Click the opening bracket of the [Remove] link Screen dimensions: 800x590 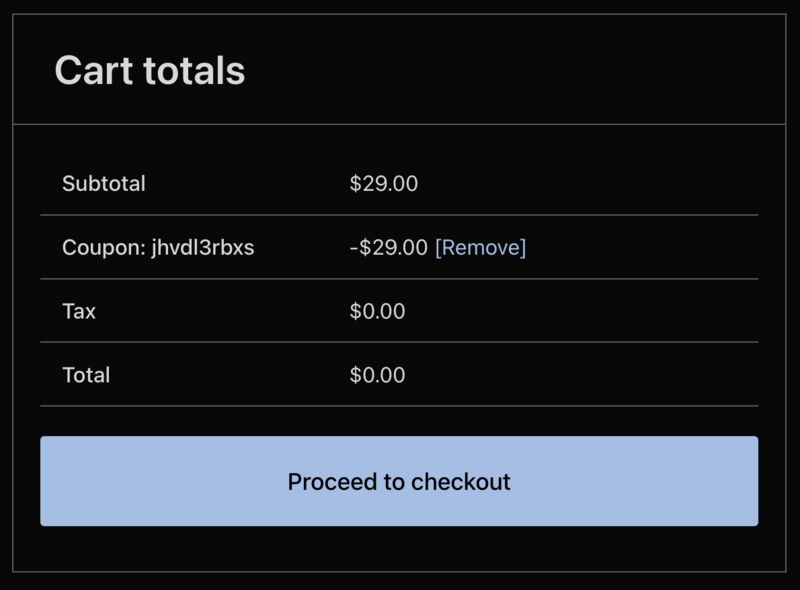tap(438, 247)
